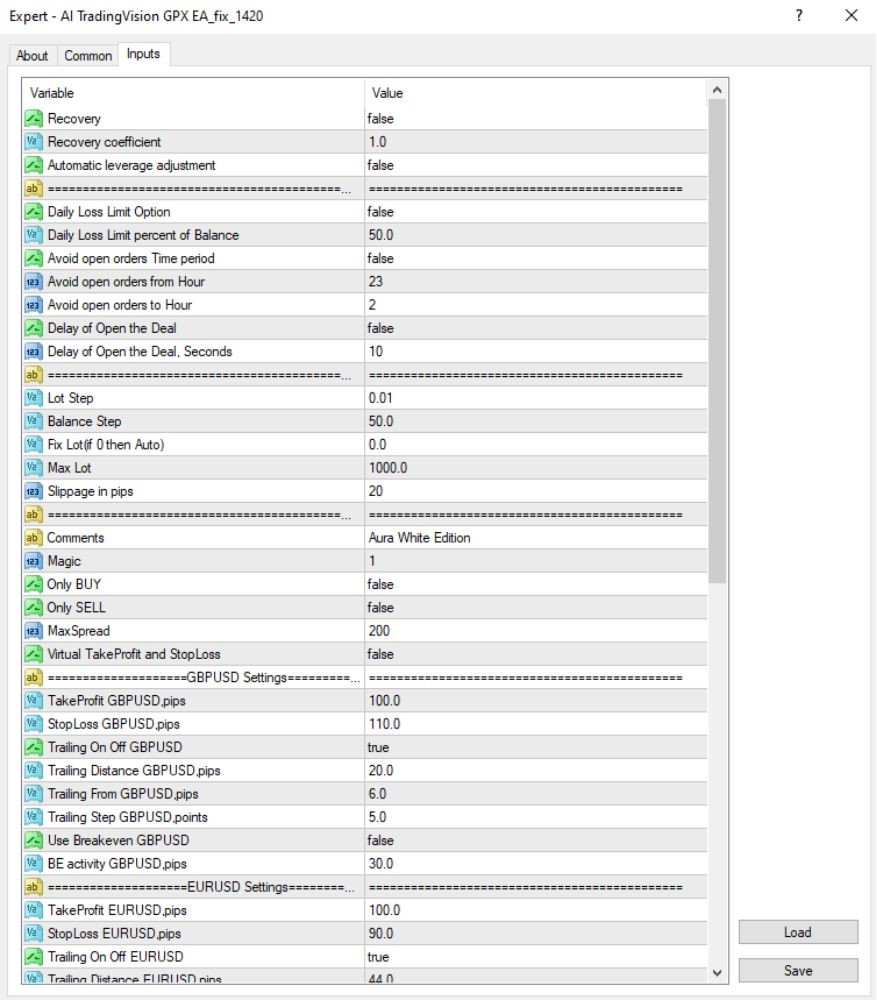Select the Only BUY false value
Screen dimensions: 877x1000
(536, 584)
